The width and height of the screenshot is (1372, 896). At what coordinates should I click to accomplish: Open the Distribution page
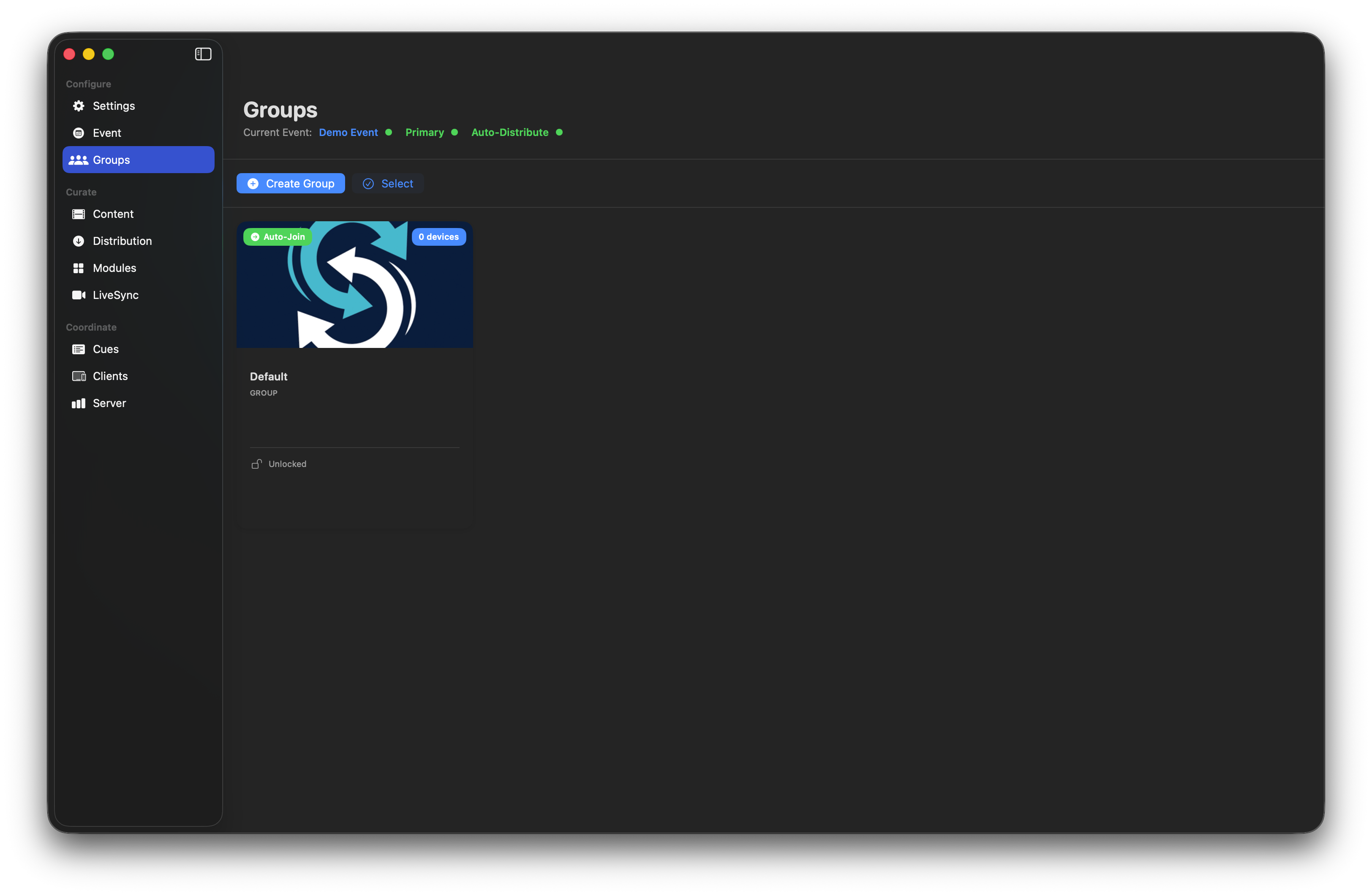coord(139,242)
